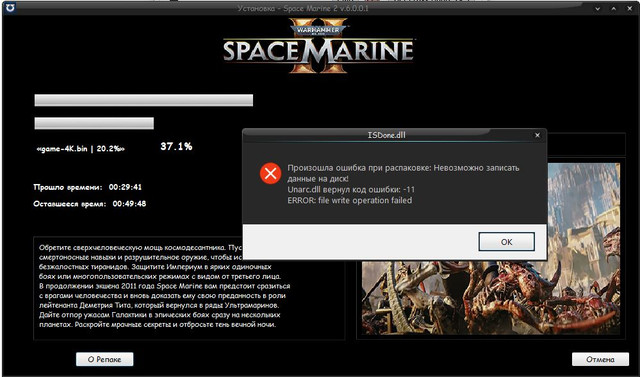640x377 pixels.
Task: Click remaining time value 00:49:48
Action: point(129,204)
